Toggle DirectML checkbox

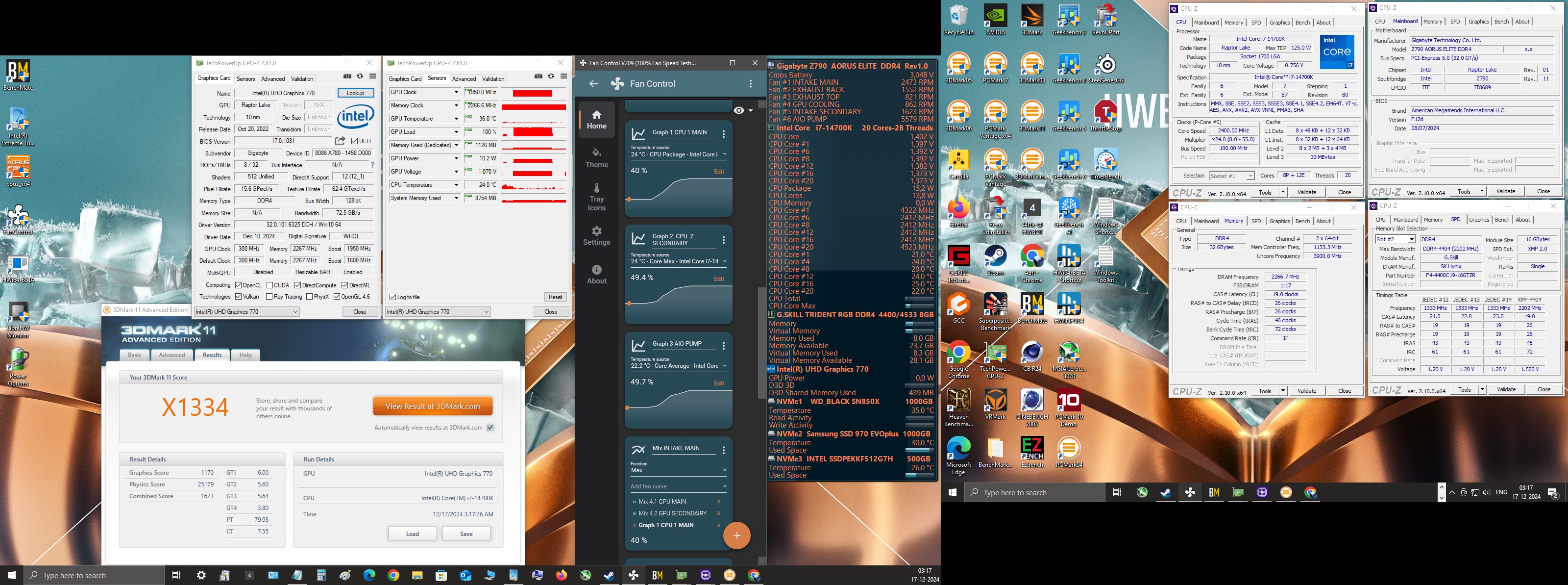tap(344, 285)
